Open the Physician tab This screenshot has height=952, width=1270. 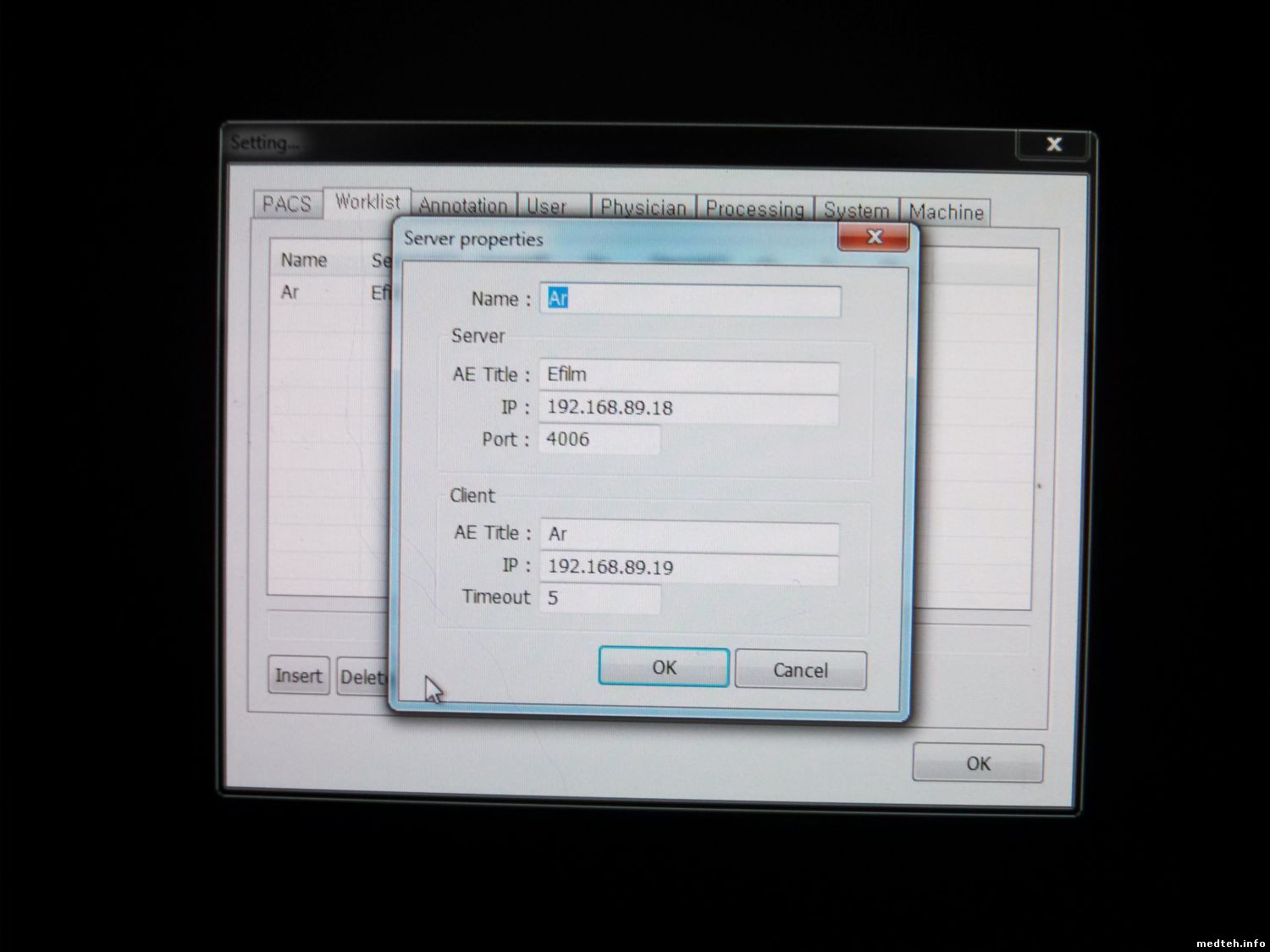[x=643, y=208]
